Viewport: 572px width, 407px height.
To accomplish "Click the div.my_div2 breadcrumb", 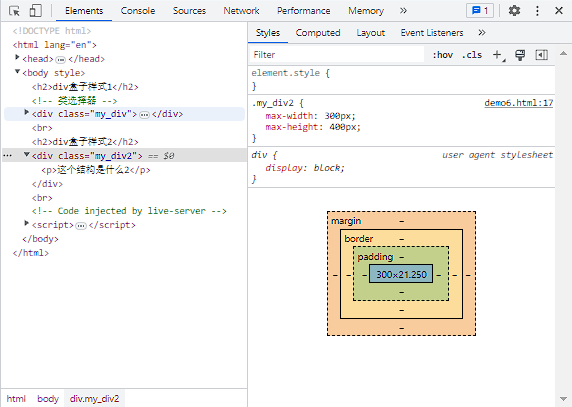I will coord(94,399).
